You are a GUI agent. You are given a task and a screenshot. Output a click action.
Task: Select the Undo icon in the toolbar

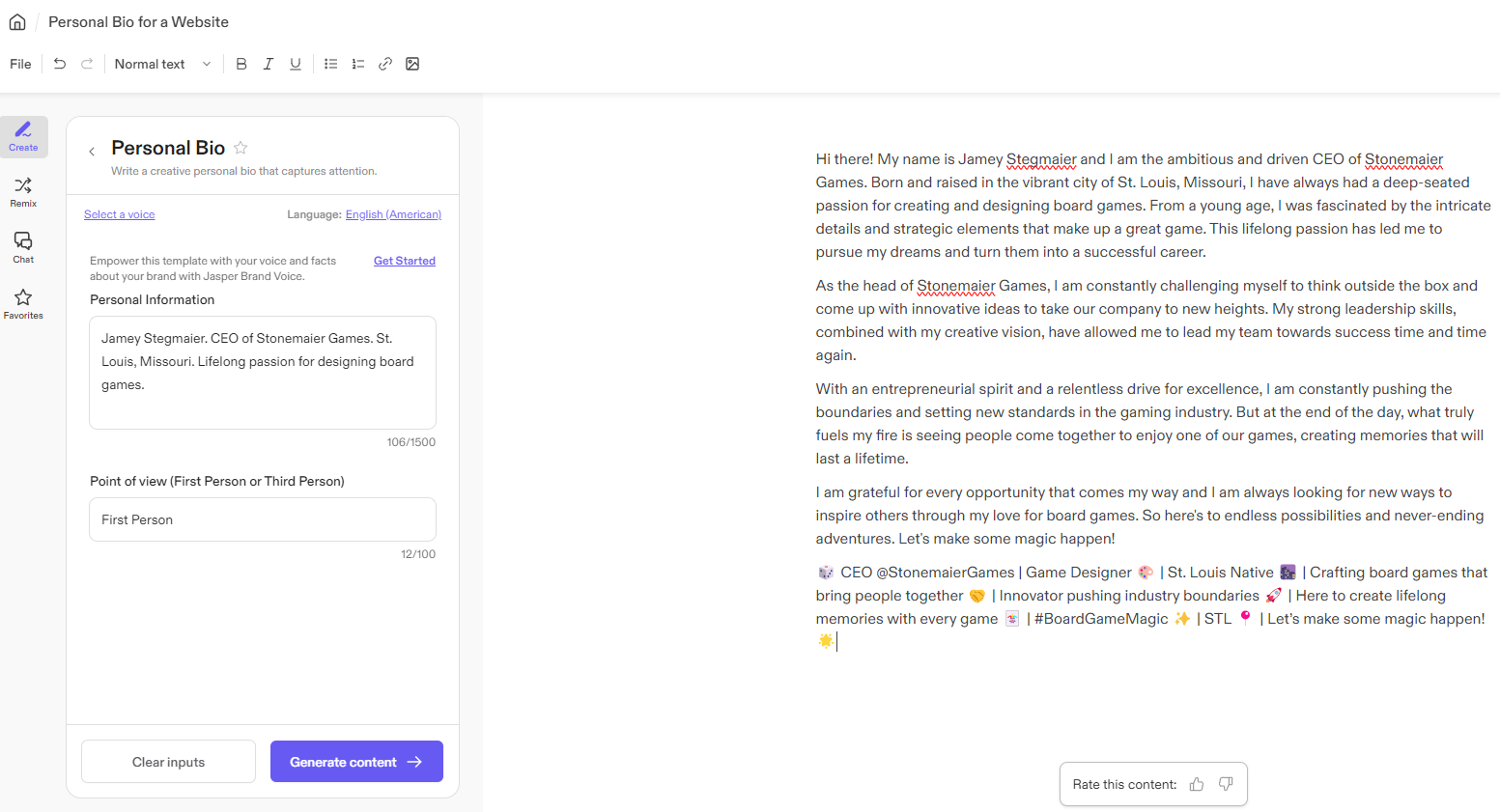point(59,63)
